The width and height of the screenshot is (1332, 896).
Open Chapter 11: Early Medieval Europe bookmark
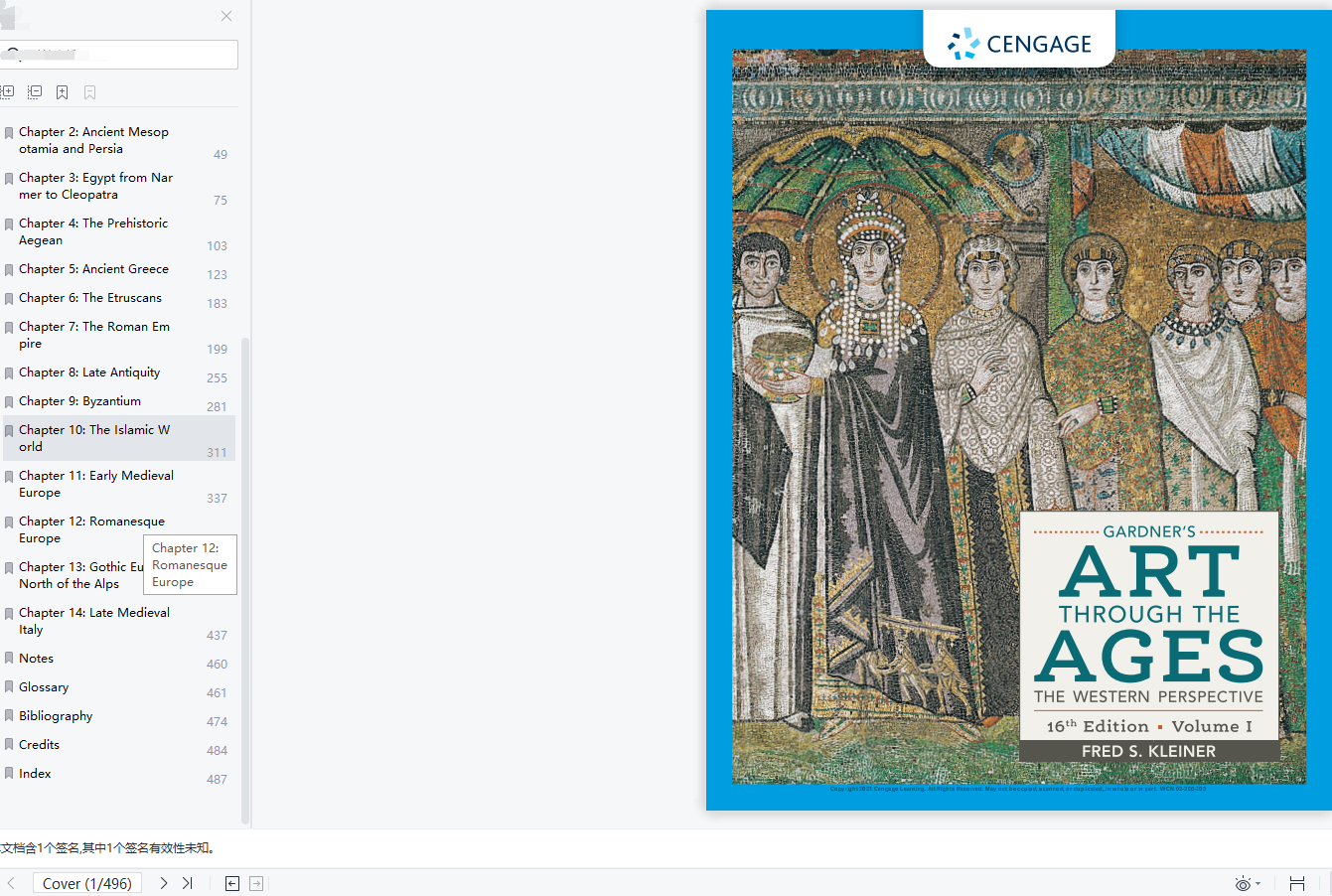click(96, 484)
